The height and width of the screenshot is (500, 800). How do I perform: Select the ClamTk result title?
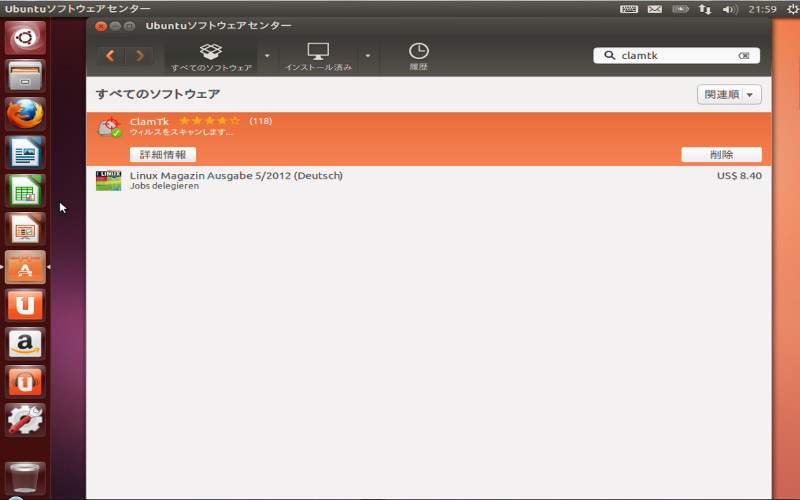[x=149, y=121]
